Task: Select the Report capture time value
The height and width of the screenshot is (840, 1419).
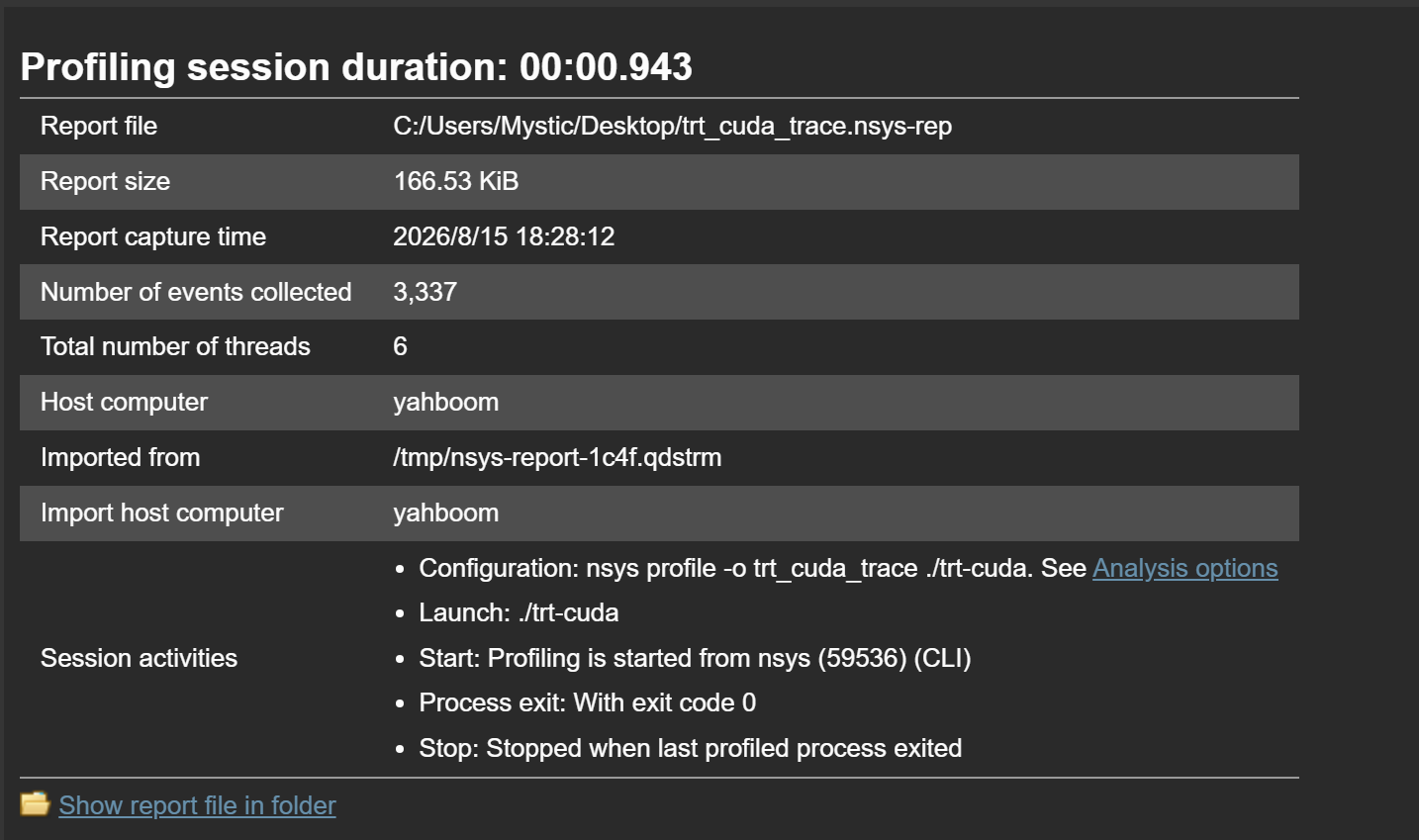Action: point(504,236)
